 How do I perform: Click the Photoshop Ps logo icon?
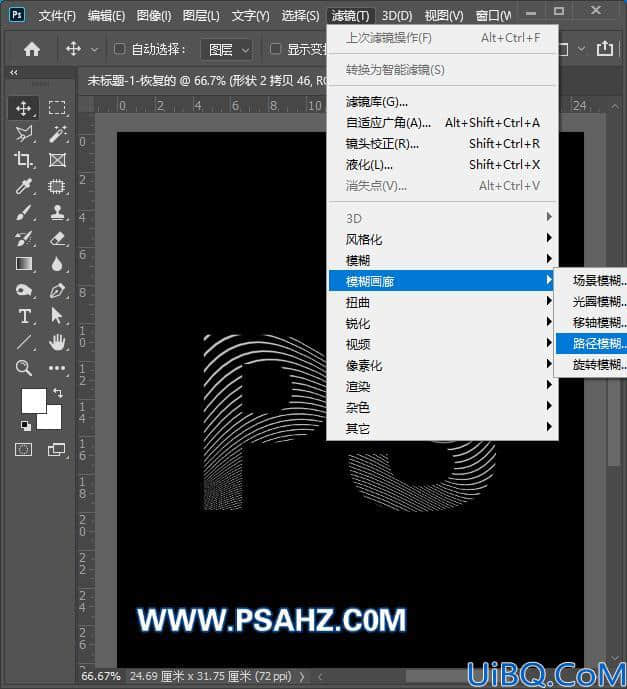17,15
